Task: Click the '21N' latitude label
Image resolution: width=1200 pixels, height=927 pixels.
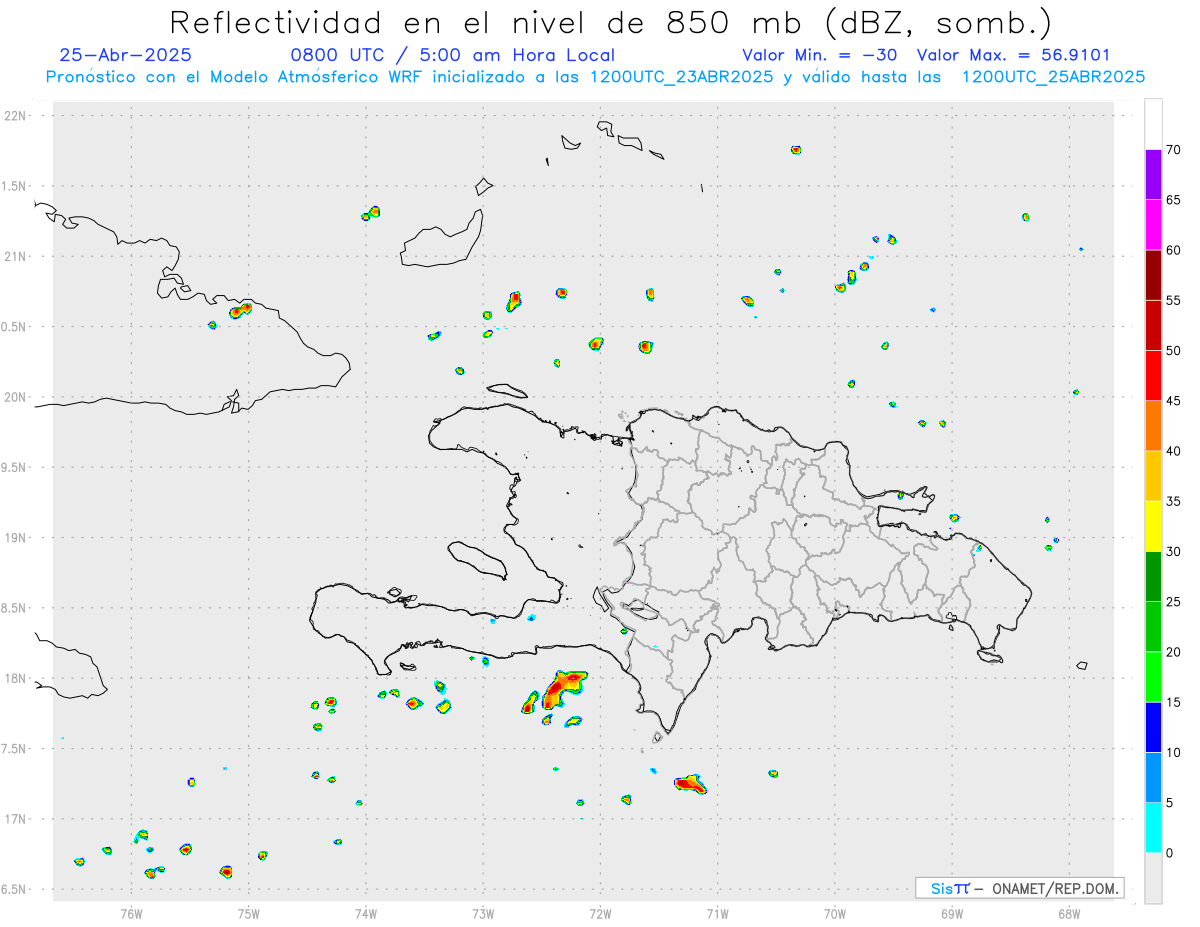Action: (x=17, y=256)
